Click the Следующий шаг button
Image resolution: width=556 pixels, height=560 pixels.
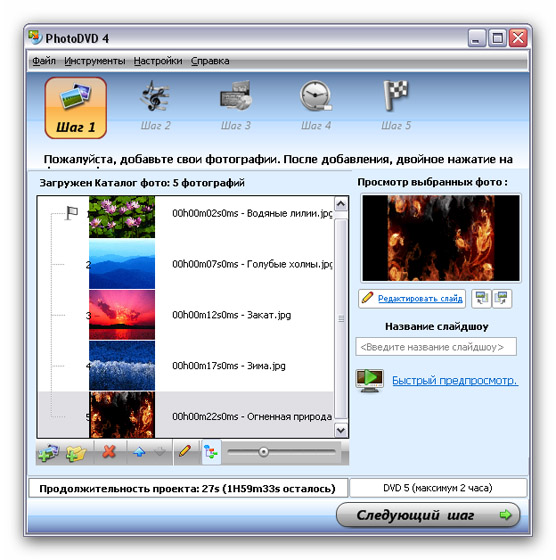tap(428, 515)
